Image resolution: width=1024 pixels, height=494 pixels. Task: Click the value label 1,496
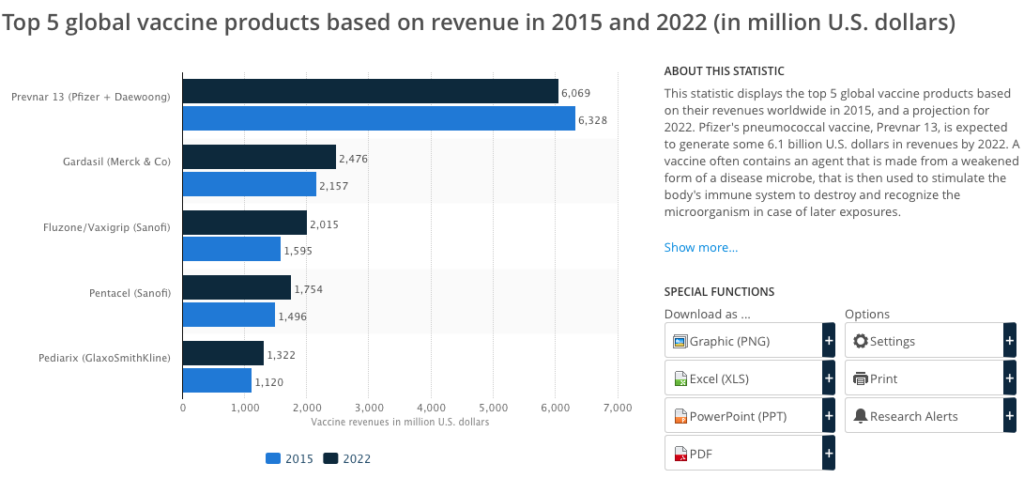click(x=293, y=317)
